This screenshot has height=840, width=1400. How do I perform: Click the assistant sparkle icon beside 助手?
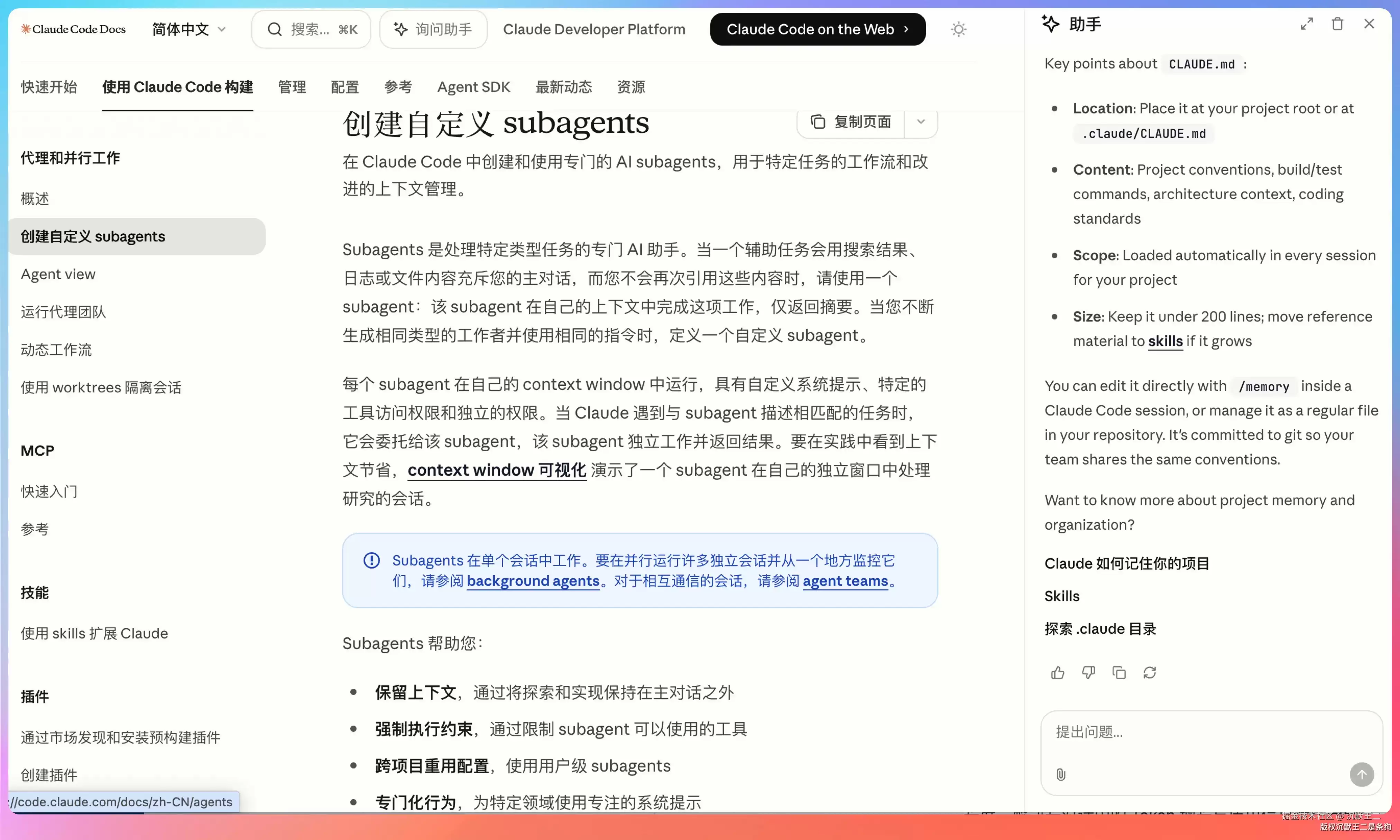click(x=1051, y=24)
